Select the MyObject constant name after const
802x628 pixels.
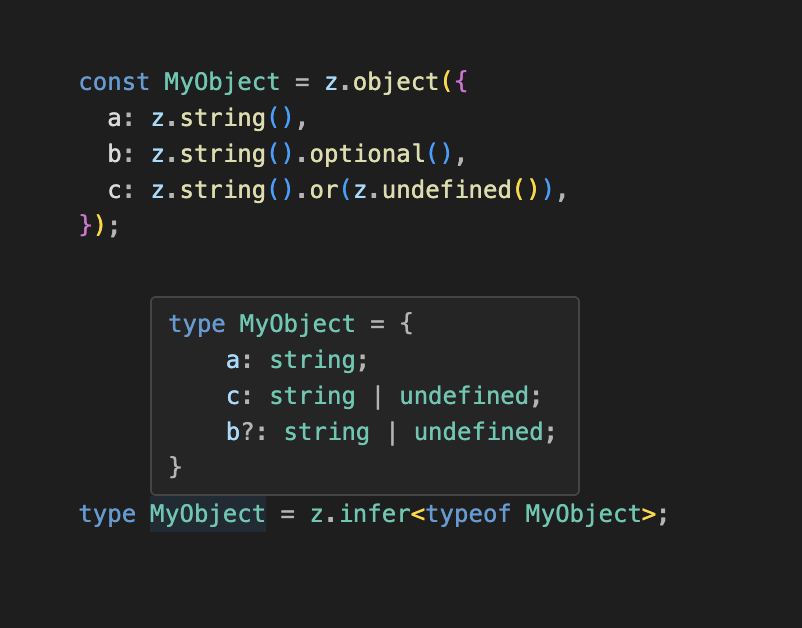tap(222, 82)
